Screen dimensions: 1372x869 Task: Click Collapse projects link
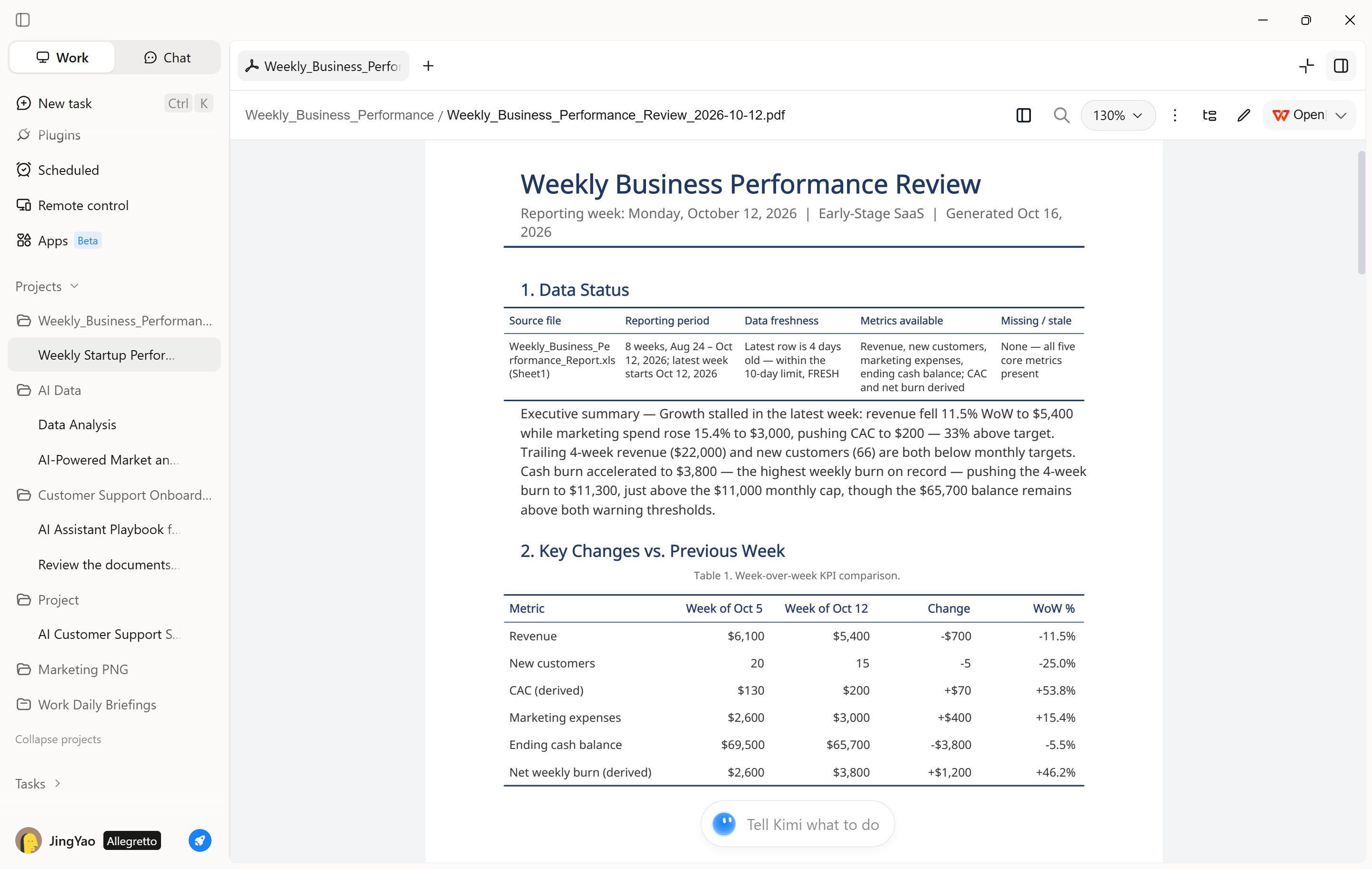58,739
